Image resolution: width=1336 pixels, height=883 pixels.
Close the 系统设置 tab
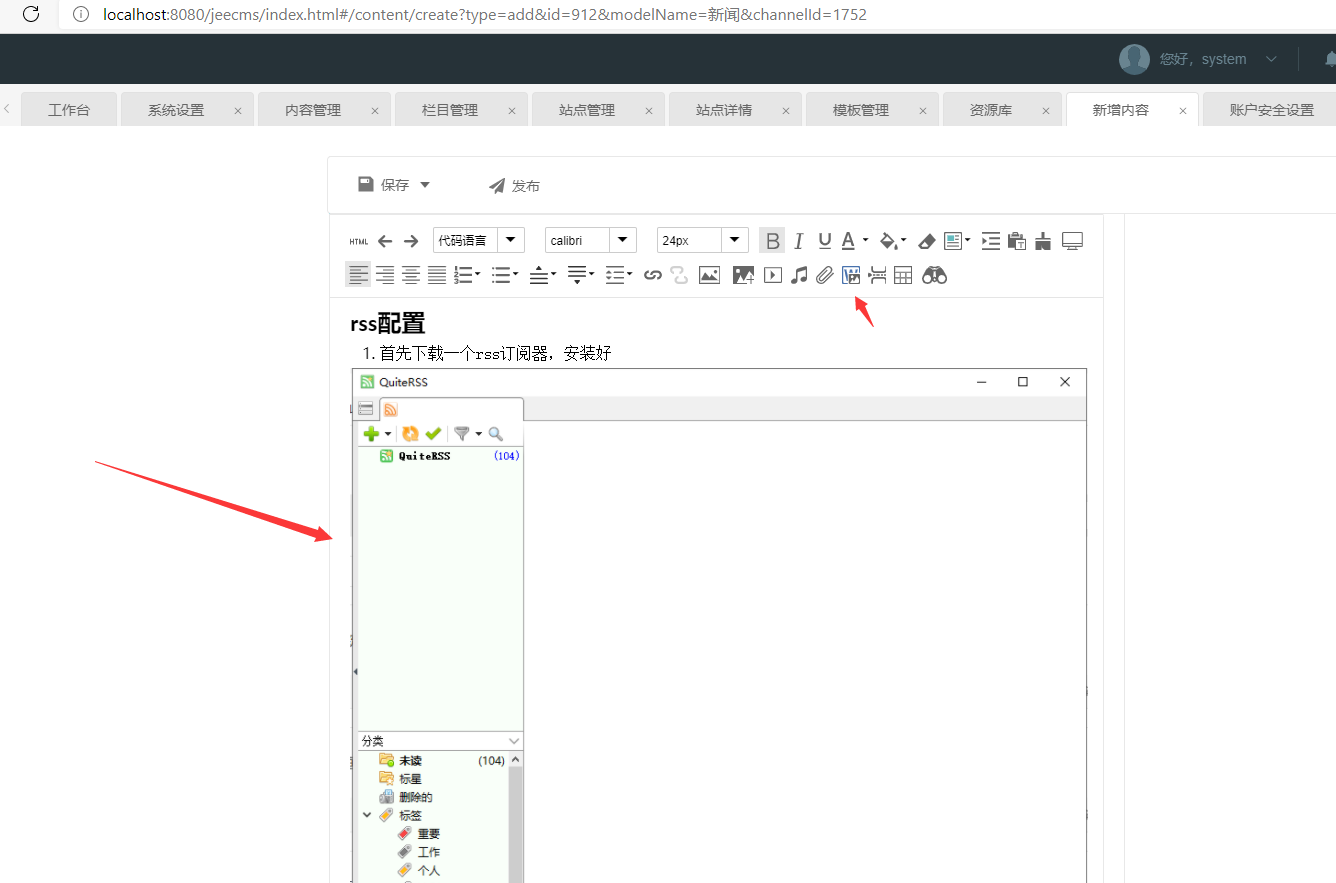tap(238, 111)
